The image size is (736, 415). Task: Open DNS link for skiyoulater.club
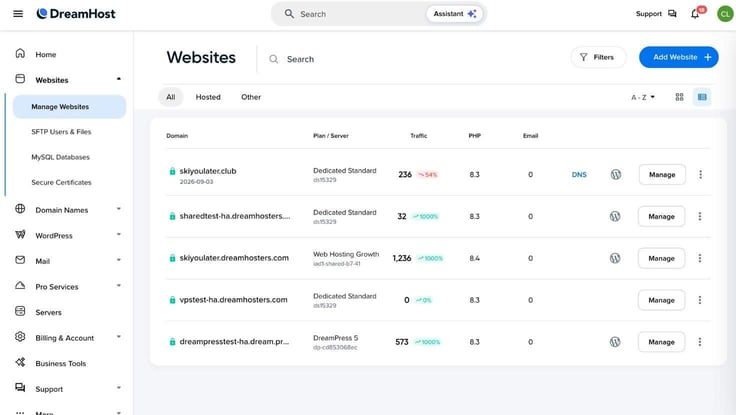[x=579, y=175]
